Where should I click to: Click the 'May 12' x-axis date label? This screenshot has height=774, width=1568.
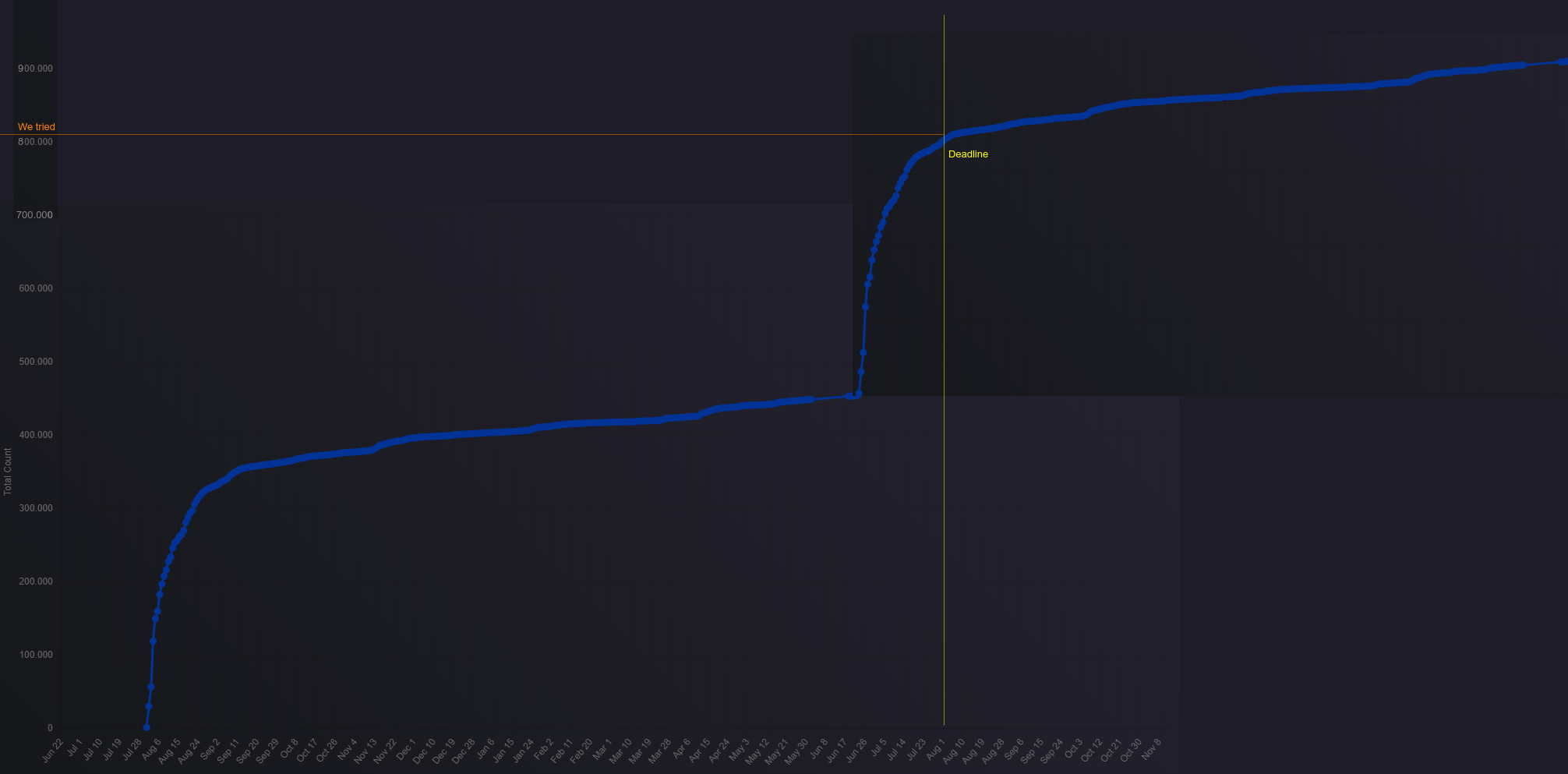coord(758,751)
